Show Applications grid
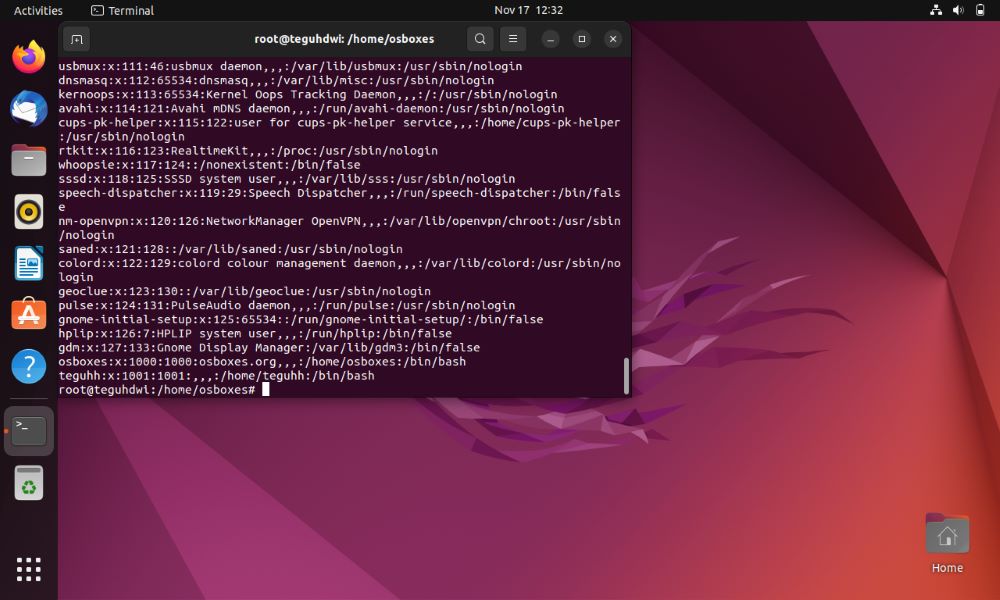1000x600 pixels. point(29,569)
